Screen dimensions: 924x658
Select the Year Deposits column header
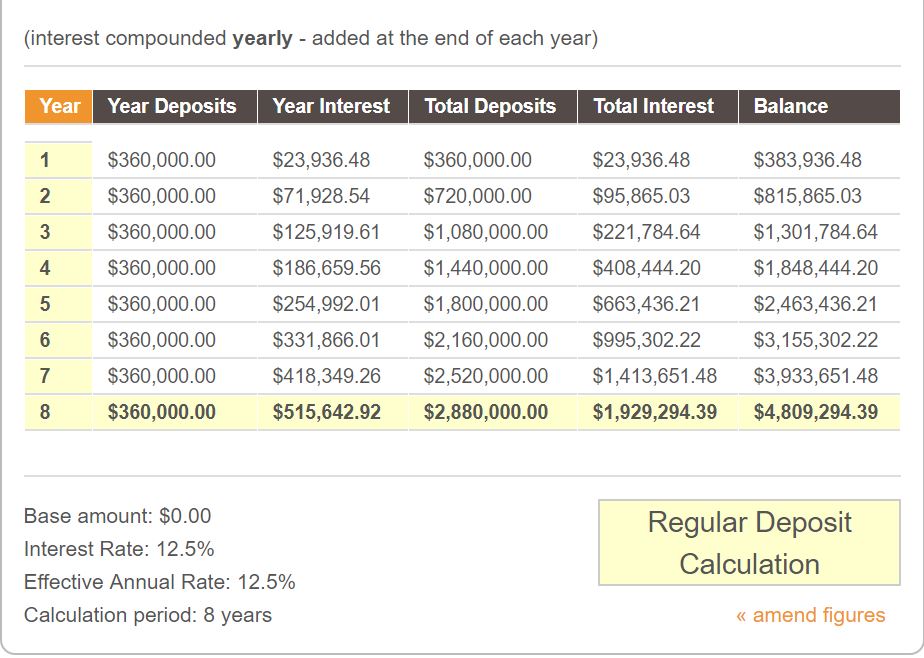pyautogui.click(x=172, y=106)
